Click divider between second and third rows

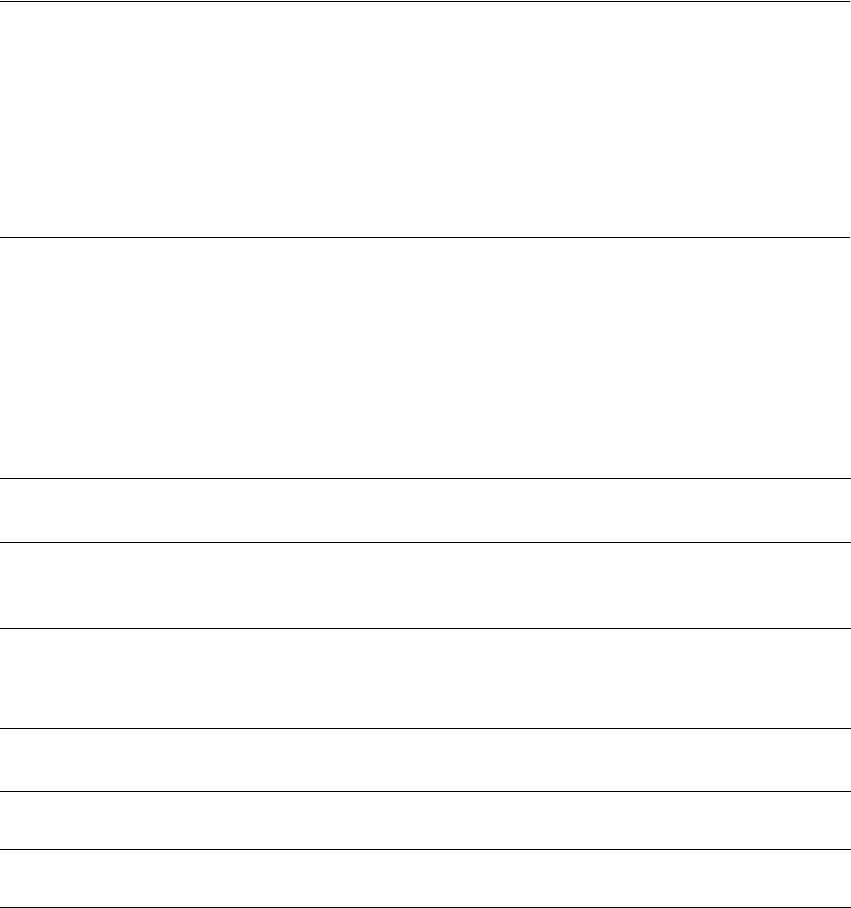425,478
